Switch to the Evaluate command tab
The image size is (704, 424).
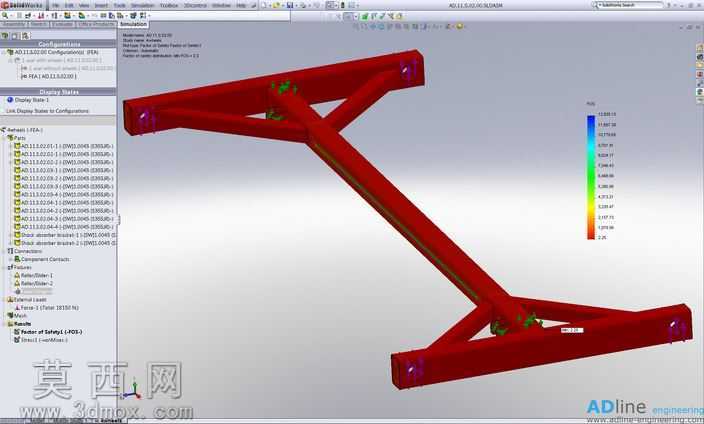point(62,24)
